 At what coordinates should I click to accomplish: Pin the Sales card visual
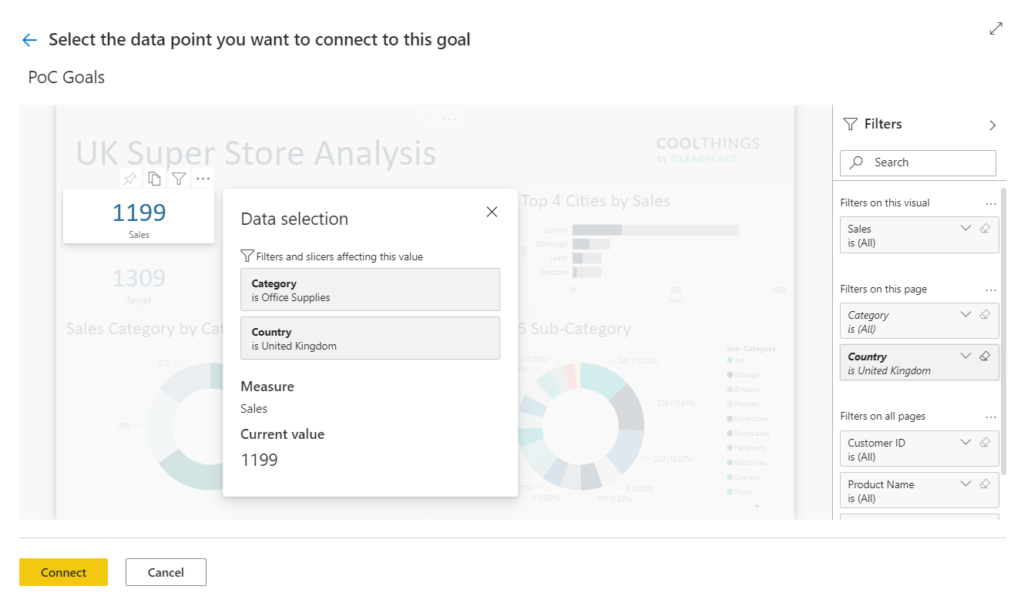(x=130, y=178)
